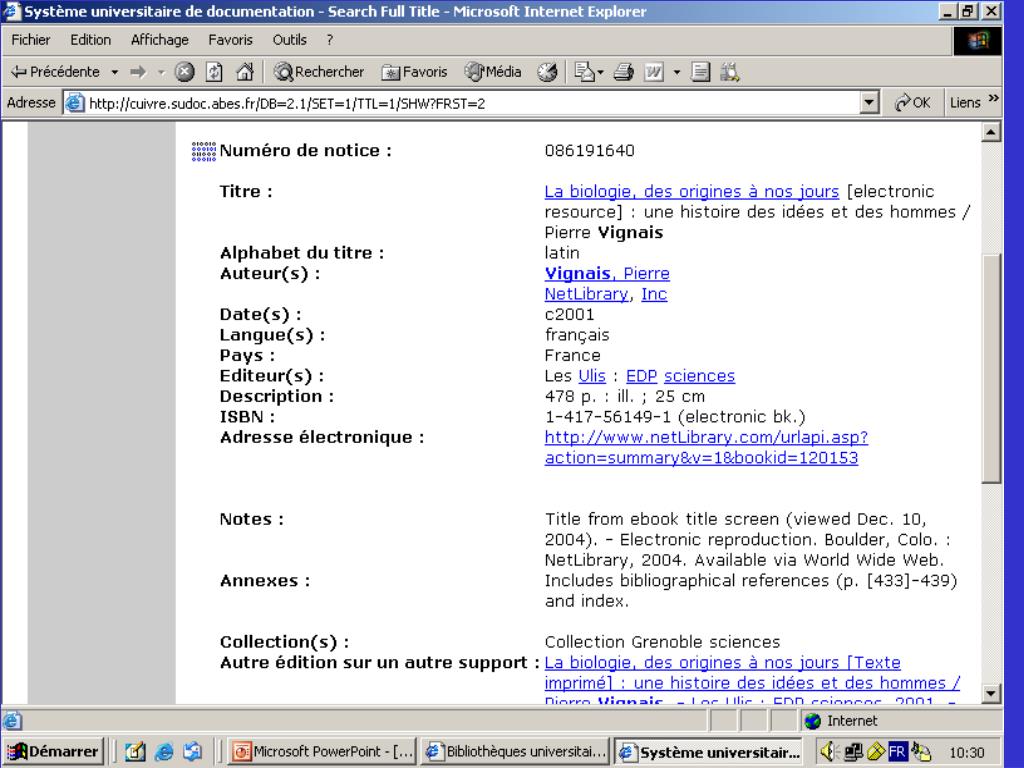Click the last toolbar icon on the right
The height and width of the screenshot is (768, 1024).
(x=729, y=72)
